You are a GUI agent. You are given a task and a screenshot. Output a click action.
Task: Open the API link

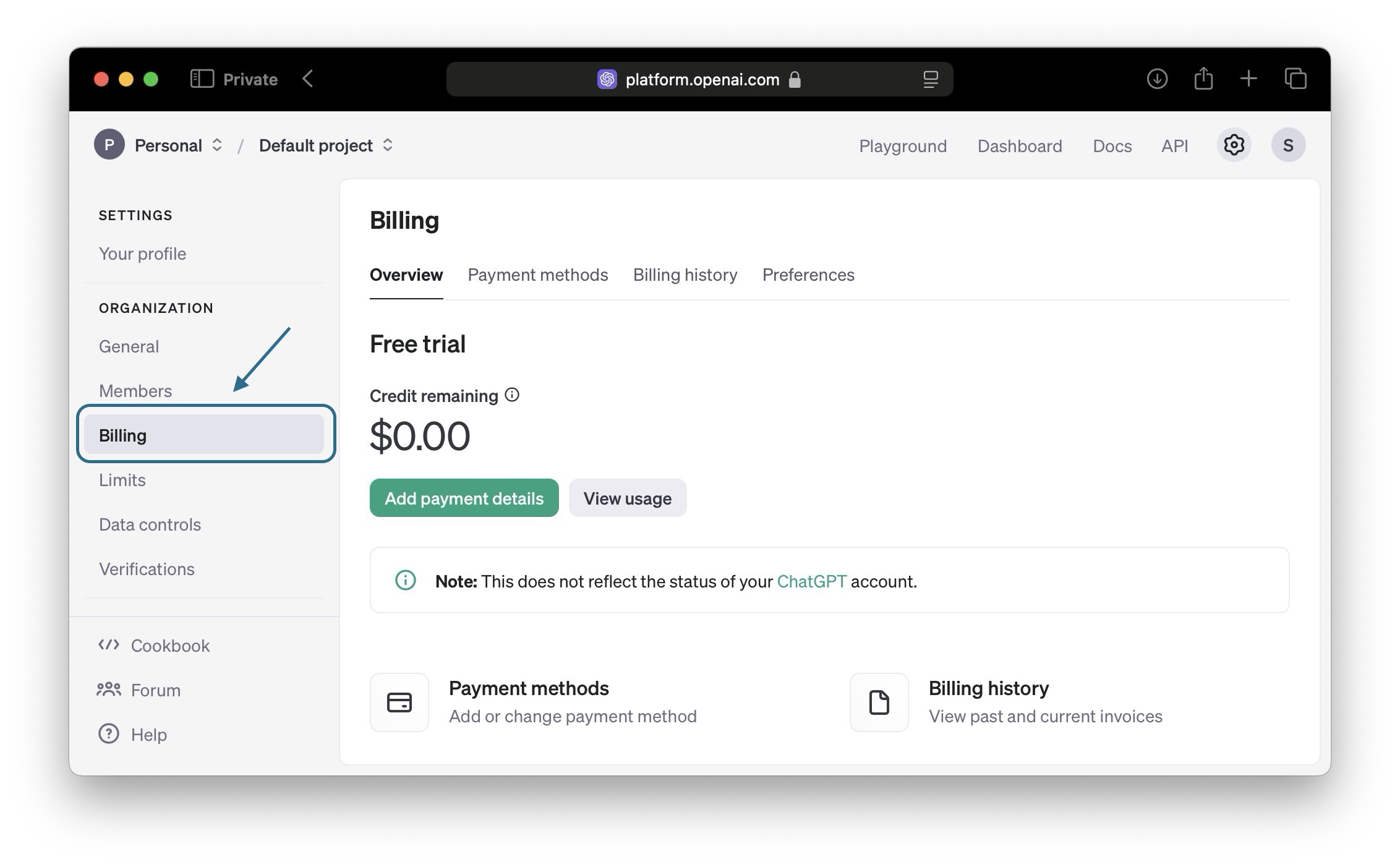pyautogui.click(x=1175, y=146)
